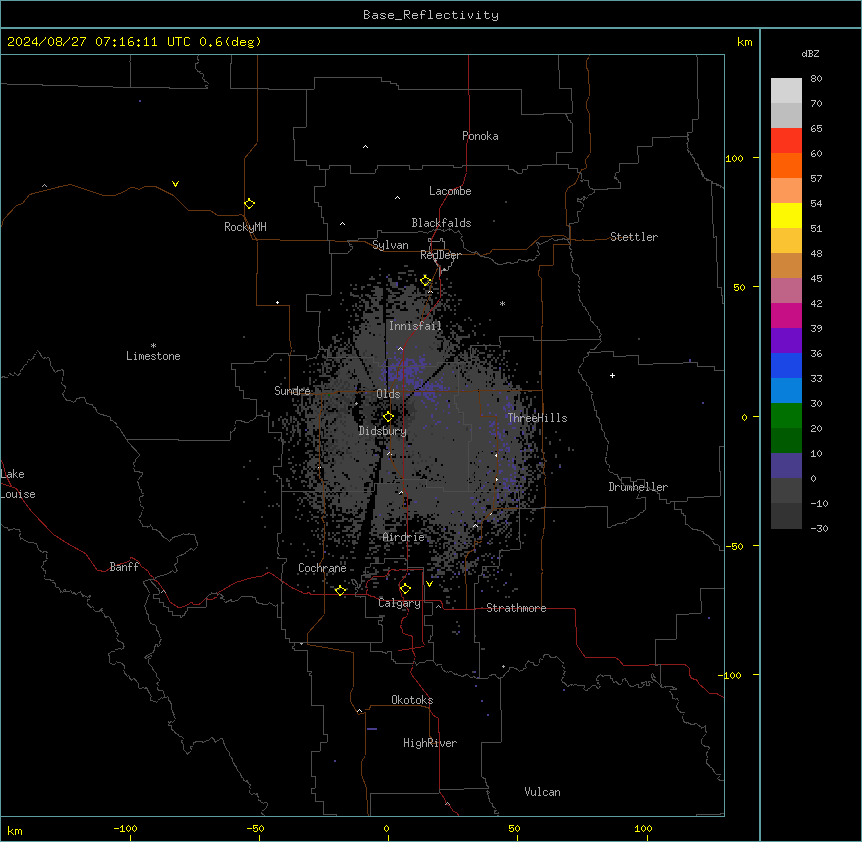
Task: Select the yellow 54 dBZ color swatch
Action: pyautogui.click(x=786, y=215)
